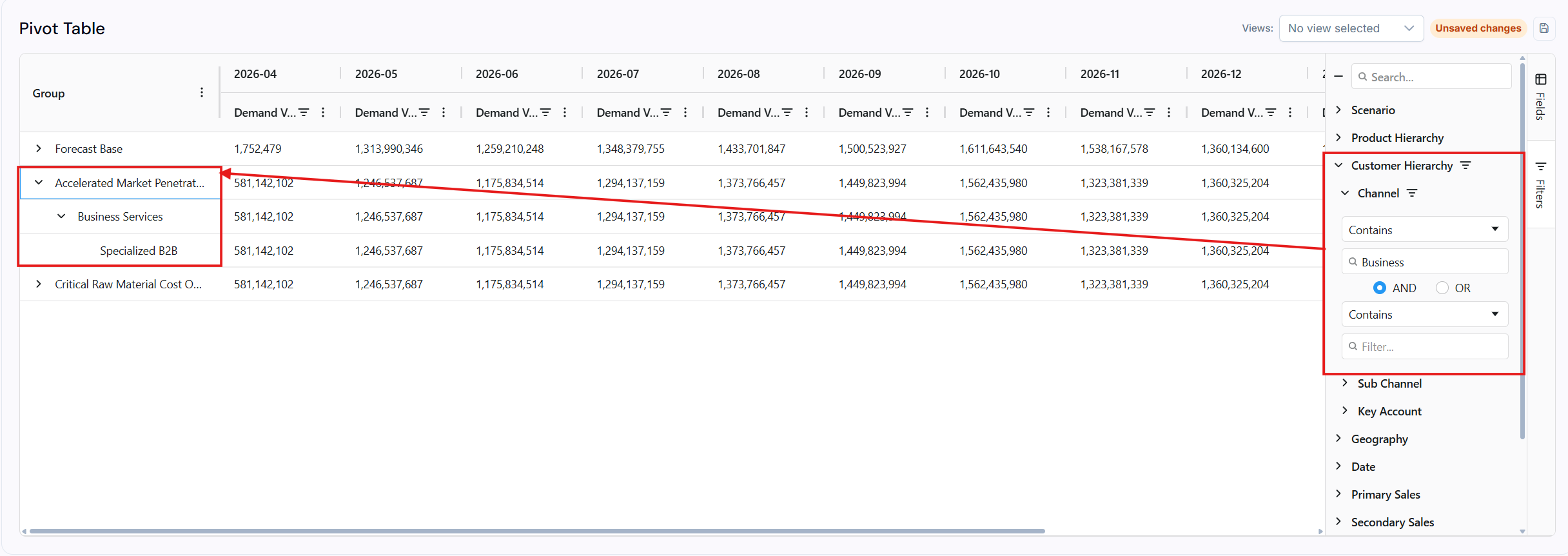1568x556 pixels.
Task: Select the OR radio button
Action: point(1442,288)
